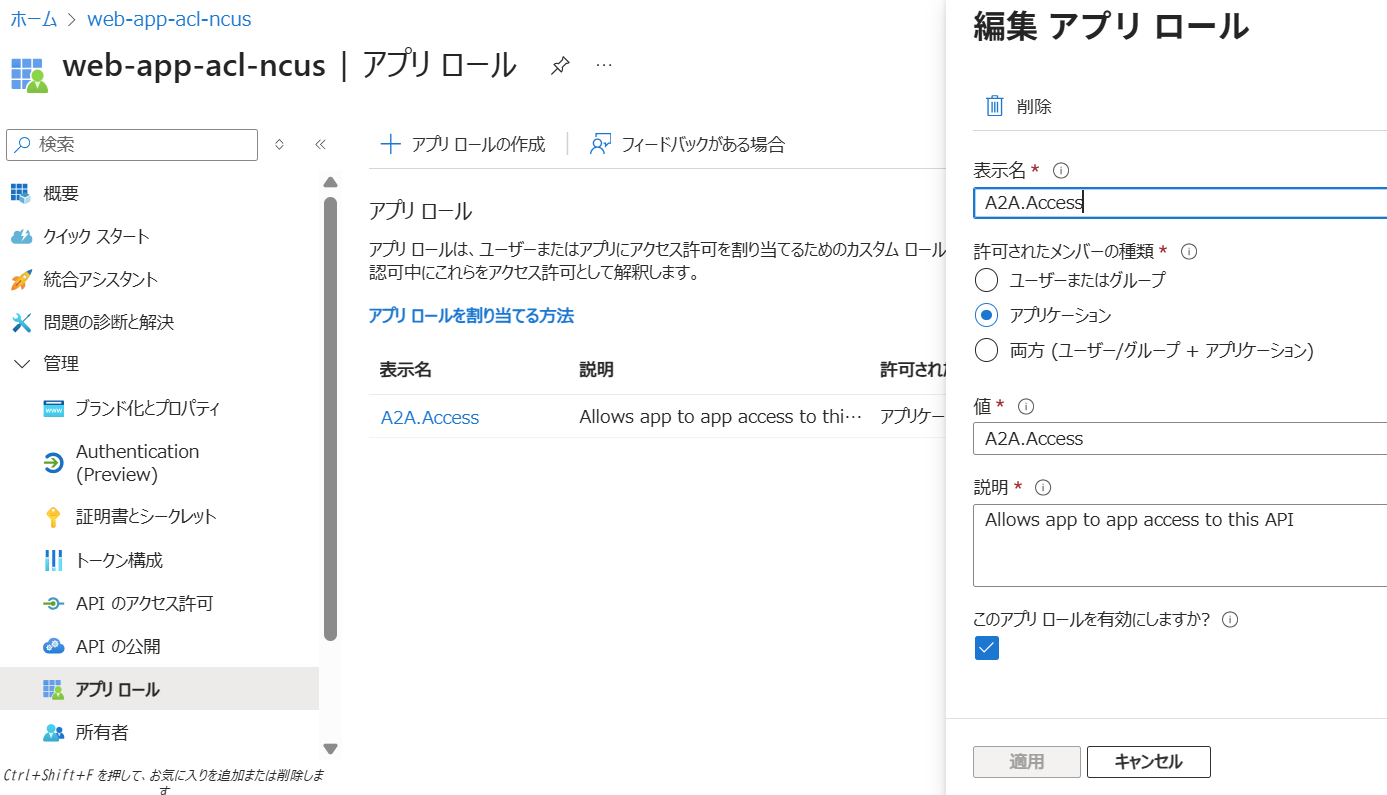Screen dimensions: 1387x795
Task: Click the info icon next to 許可されたメンバーの種類
Action: pos(1190,252)
